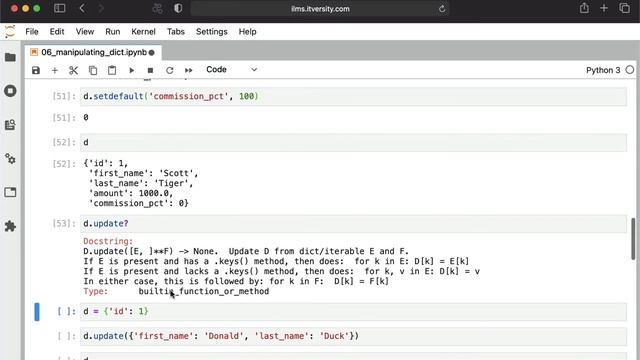This screenshot has height=360, width=640.
Task: Run the selected cell play button
Action: click(x=131, y=70)
